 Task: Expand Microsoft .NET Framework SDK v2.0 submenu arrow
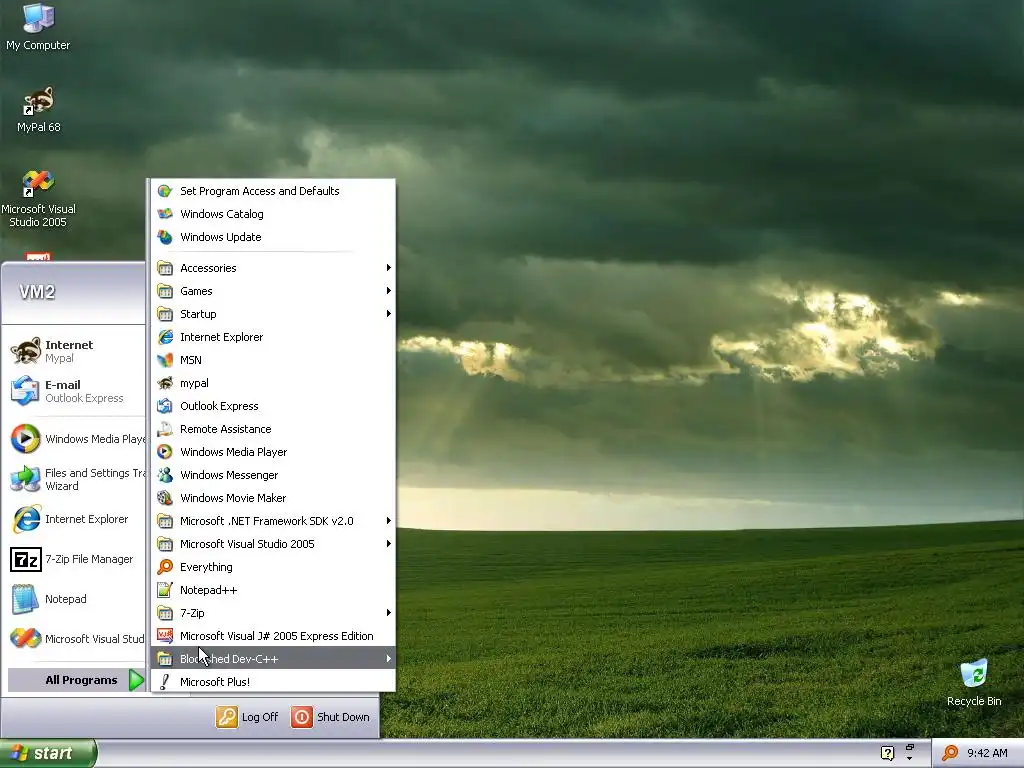(389, 520)
